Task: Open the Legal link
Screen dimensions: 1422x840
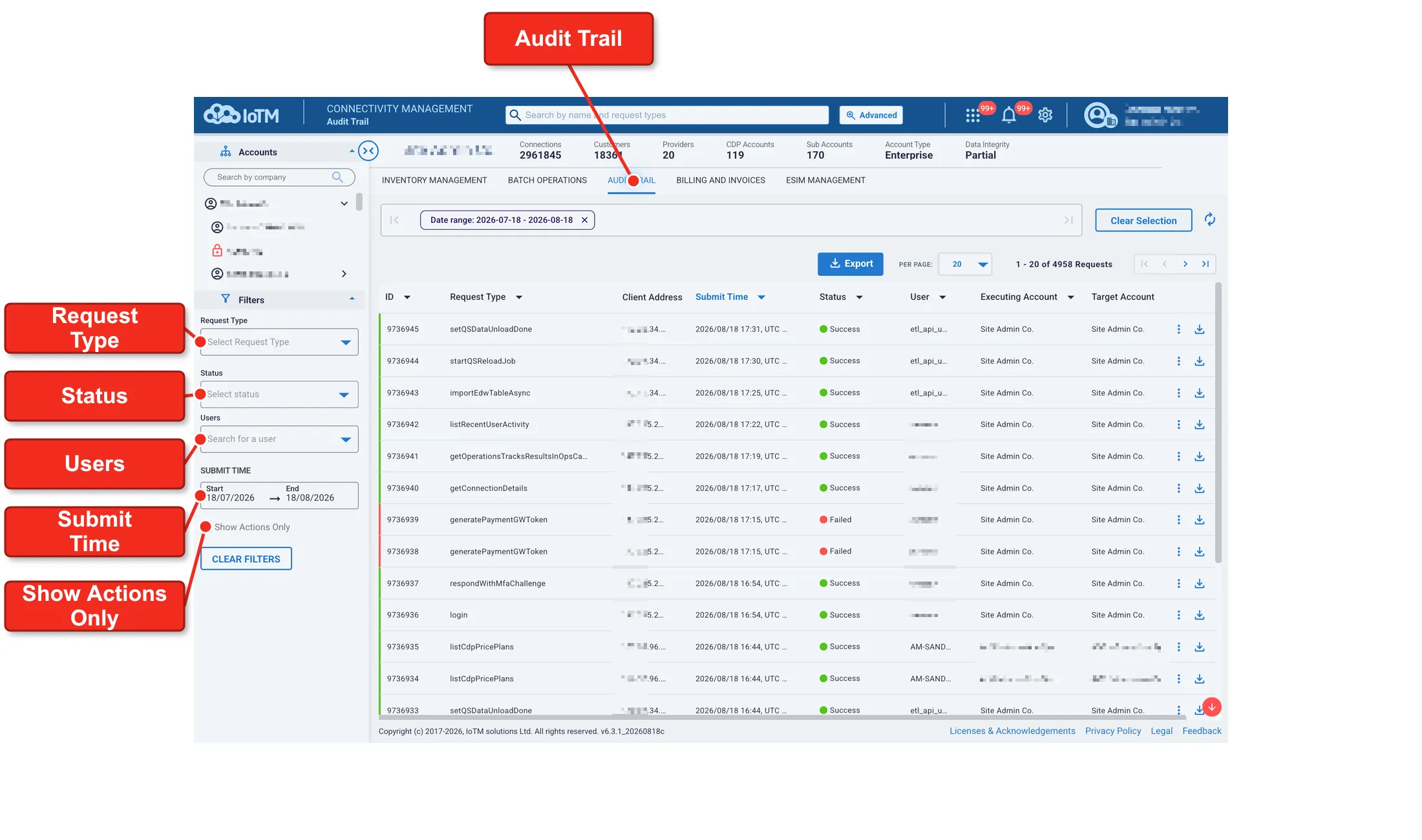Action: point(1162,731)
